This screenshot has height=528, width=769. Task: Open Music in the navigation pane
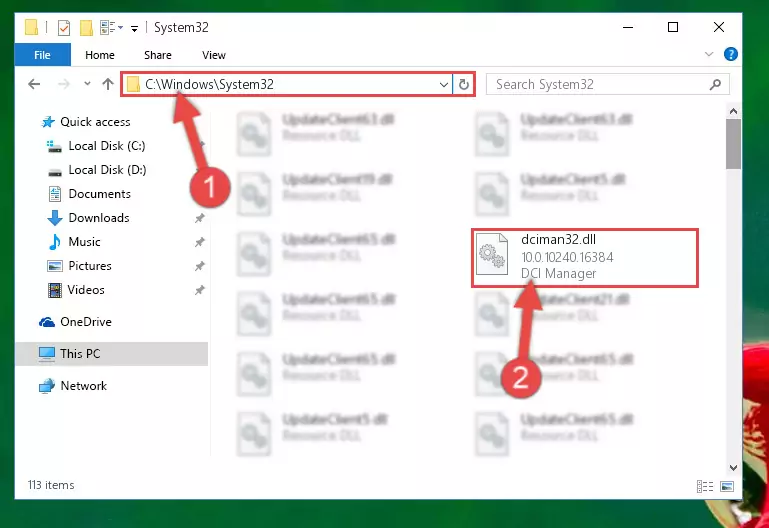(x=84, y=242)
